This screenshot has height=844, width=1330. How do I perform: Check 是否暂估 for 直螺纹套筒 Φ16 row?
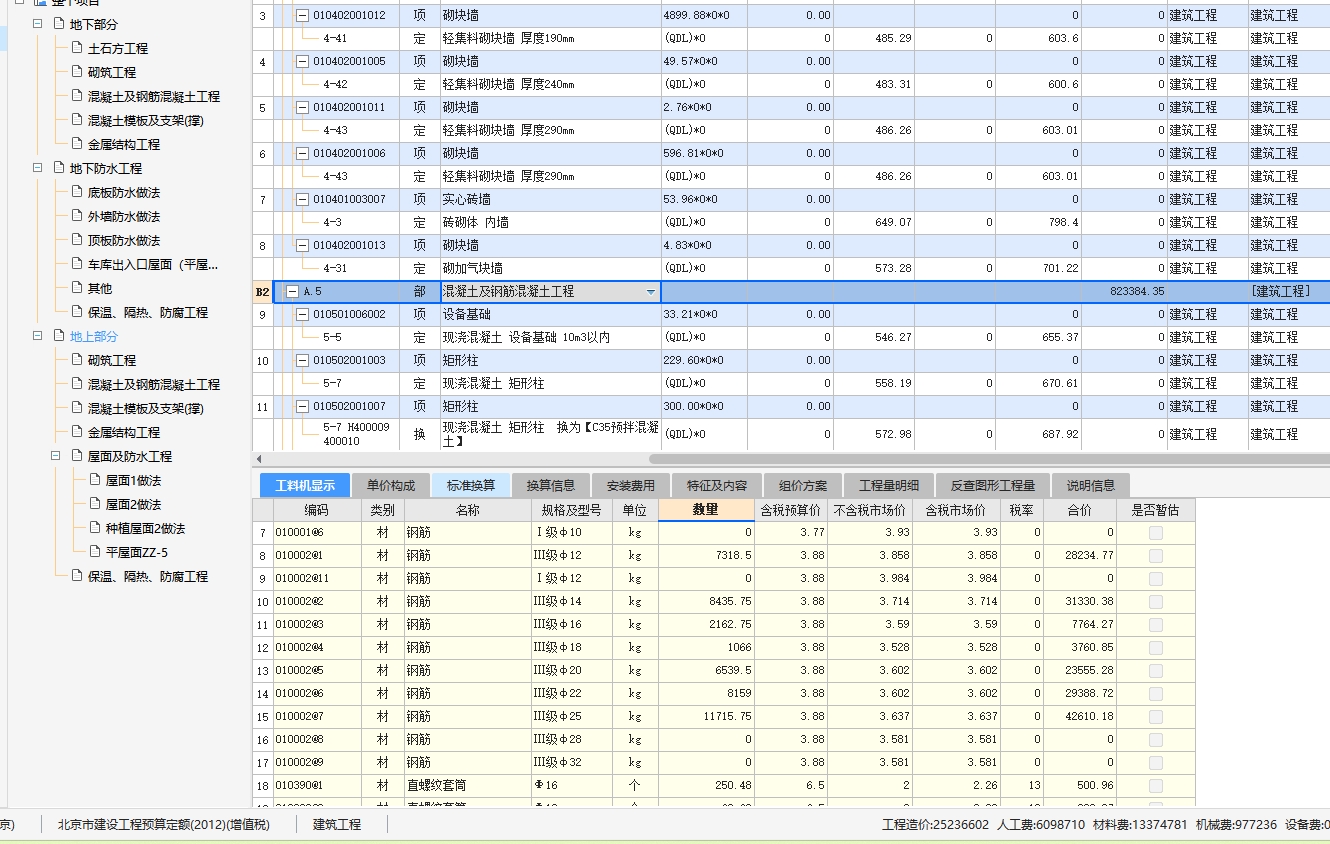click(1156, 786)
